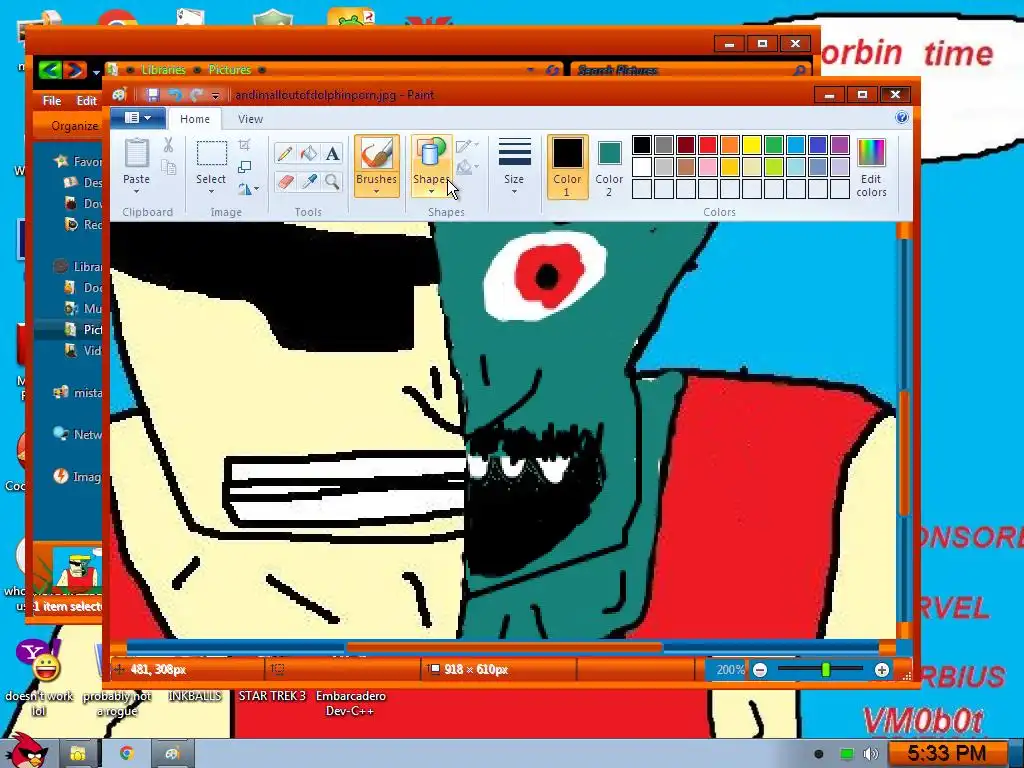
Task: Click Save in Paint quick access toolbar
Action: click(152, 95)
